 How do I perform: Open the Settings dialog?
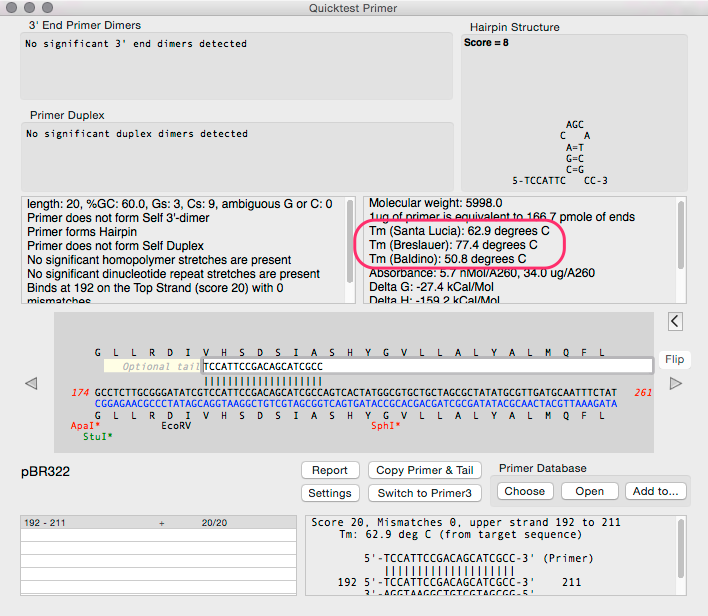tap(329, 493)
